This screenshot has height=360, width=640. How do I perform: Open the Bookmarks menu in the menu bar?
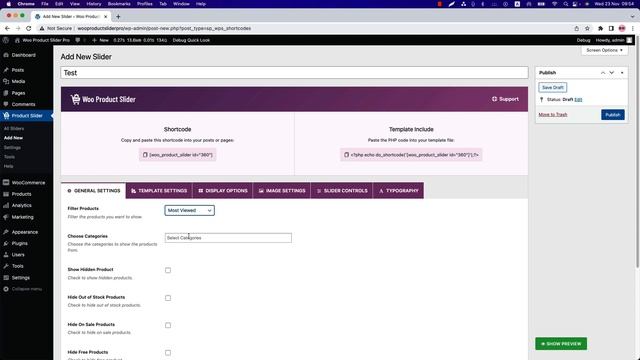119,4
